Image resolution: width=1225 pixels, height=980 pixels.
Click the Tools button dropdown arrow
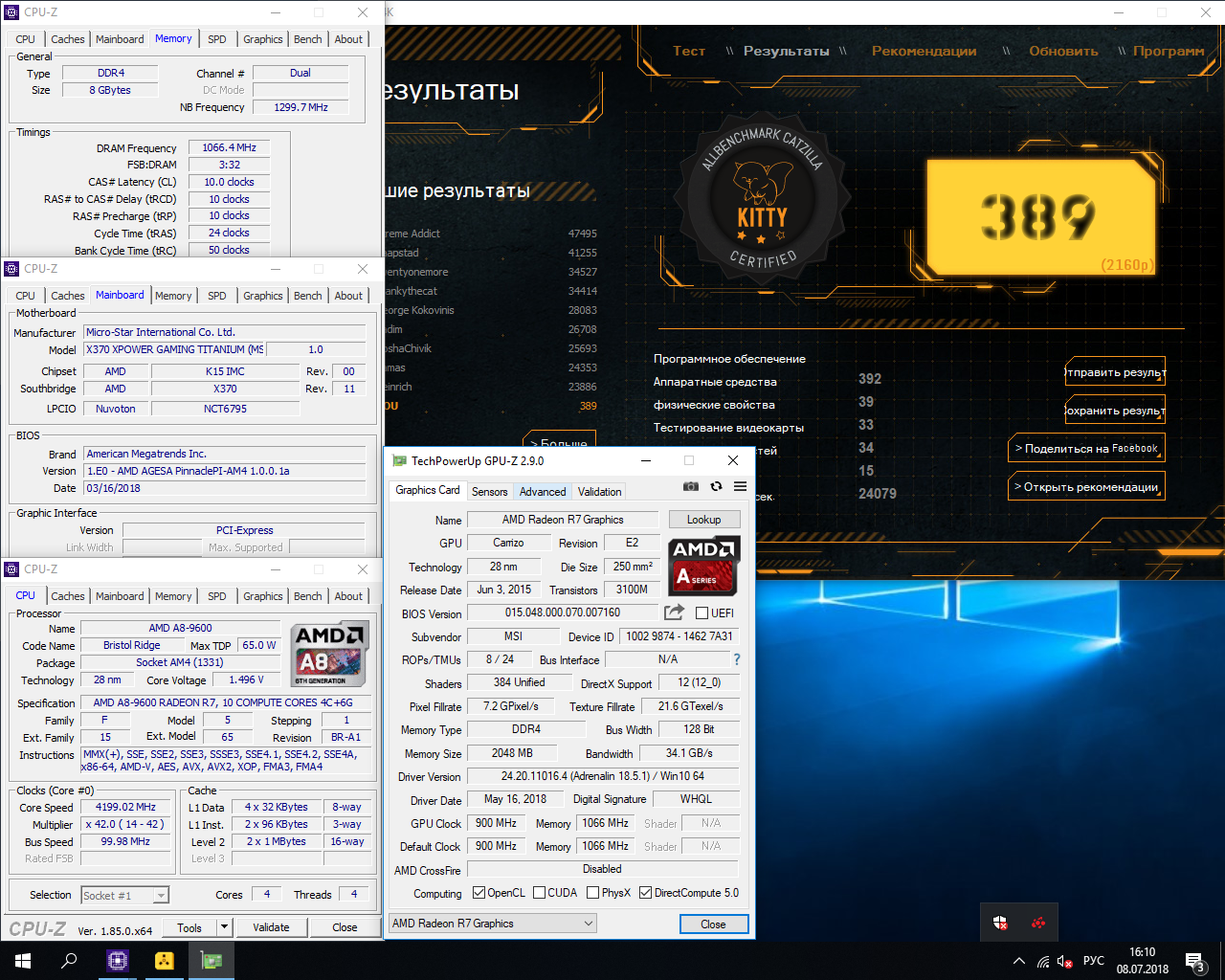[x=224, y=926]
